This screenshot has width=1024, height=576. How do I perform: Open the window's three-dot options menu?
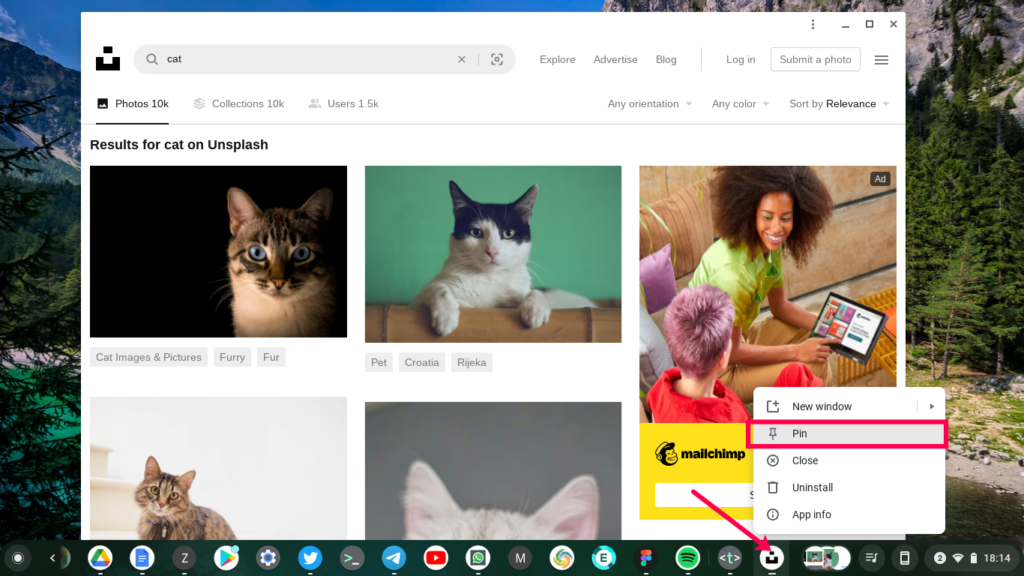813,24
